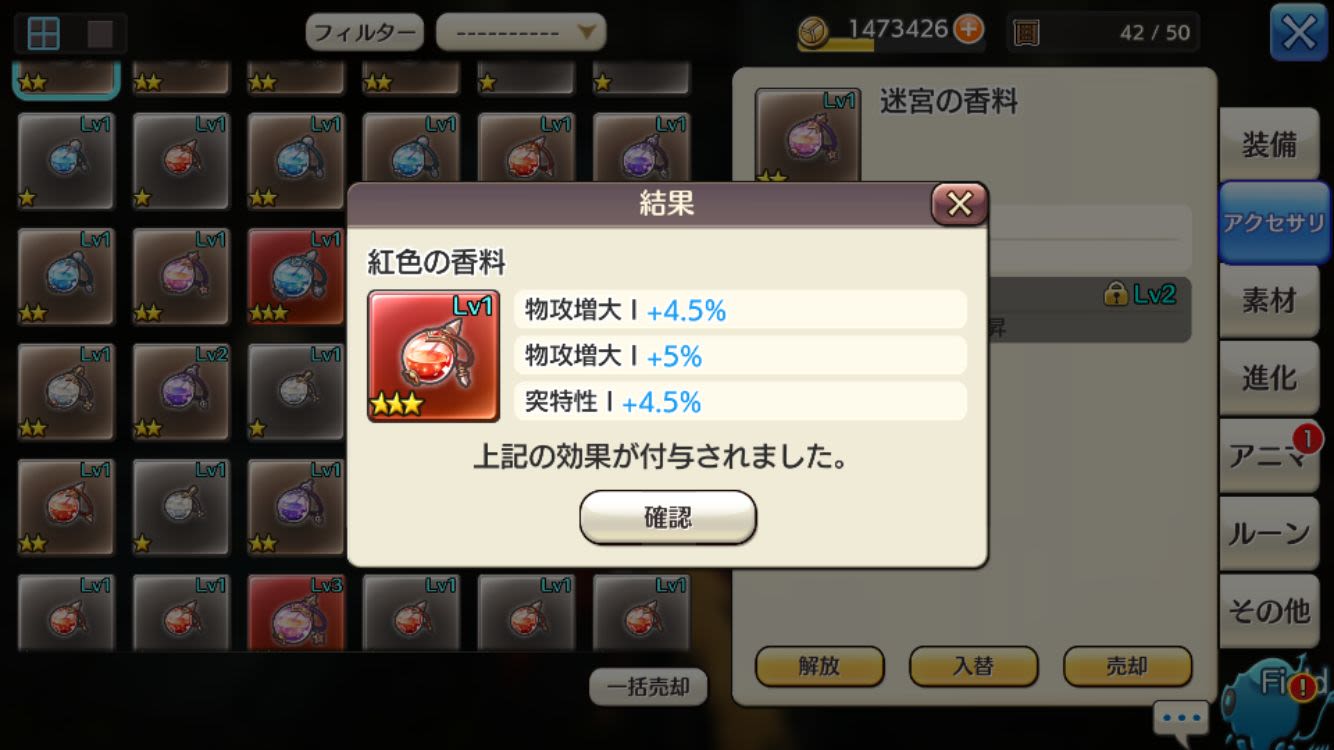Tap the inventory capacity 42 / 50 icon
Viewport: 1334px width, 750px height.
click(1026, 33)
